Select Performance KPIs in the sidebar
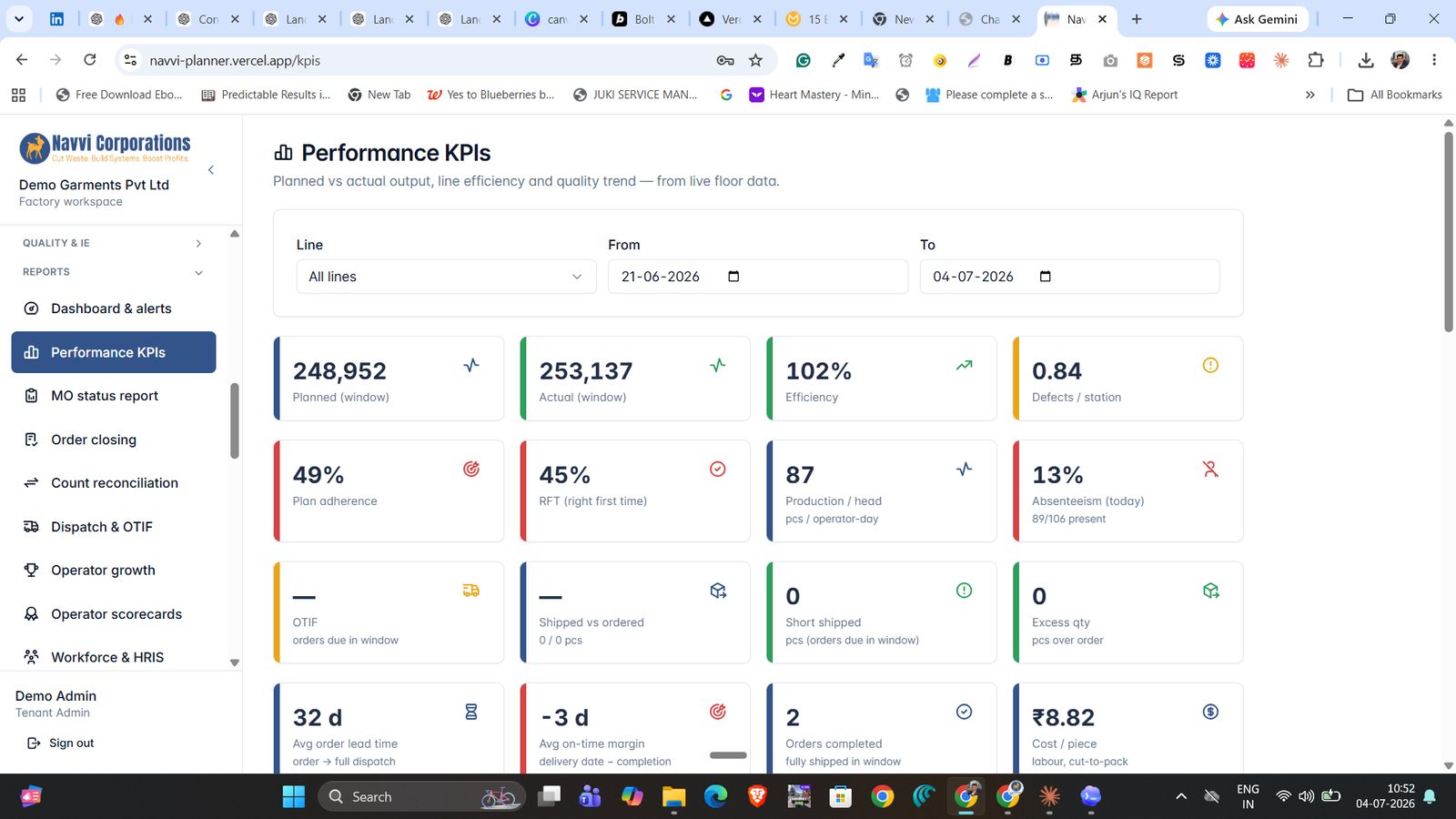Viewport: 1456px width, 819px height. [x=113, y=352]
